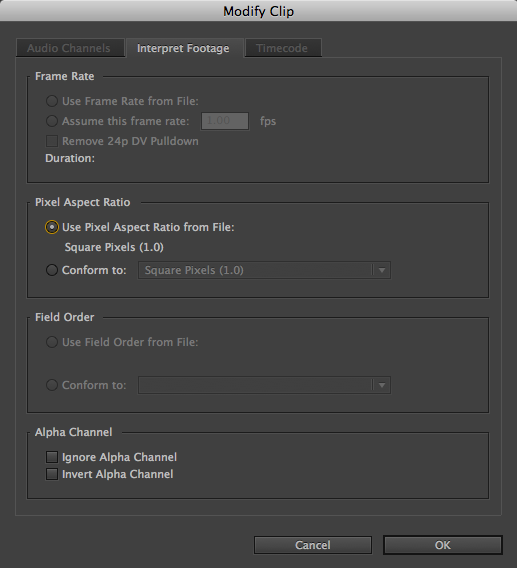
Task: Enable Ignore Alpha Channel checkbox
Action: 52,457
